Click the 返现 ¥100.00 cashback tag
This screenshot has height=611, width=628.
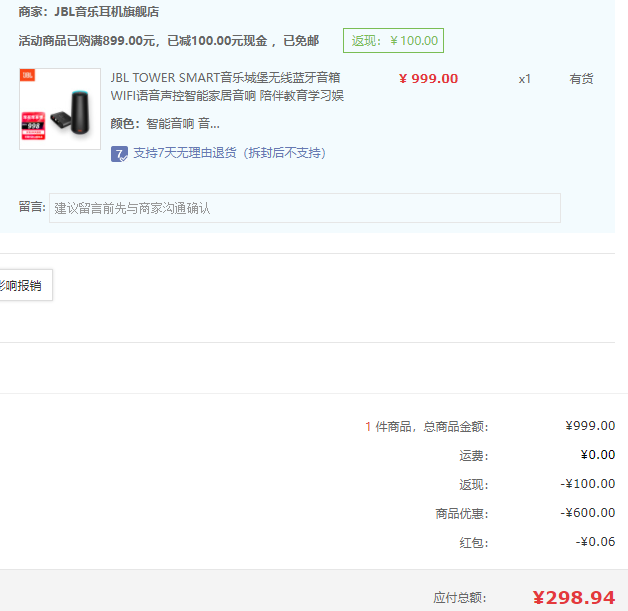[393, 40]
